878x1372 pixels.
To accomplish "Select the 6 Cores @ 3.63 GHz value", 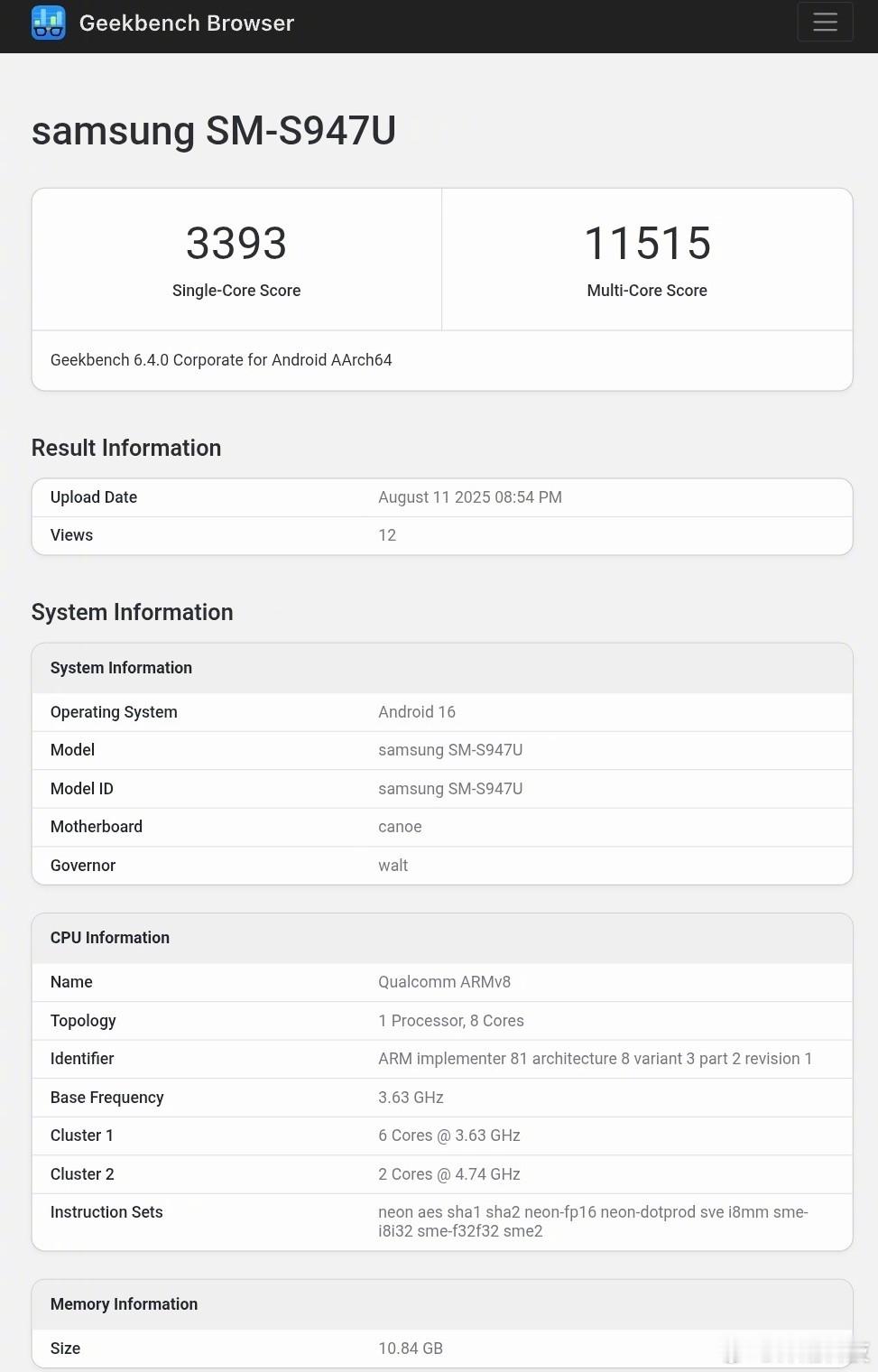I will (x=449, y=1136).
